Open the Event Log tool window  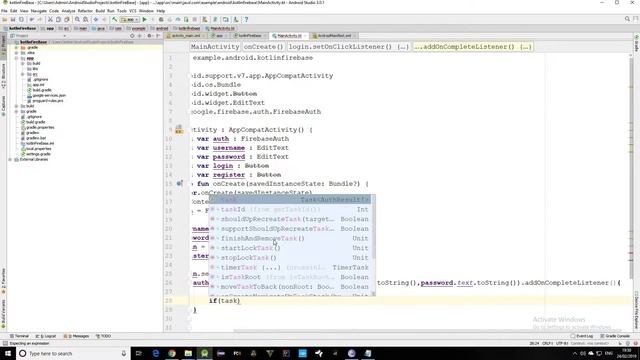[x=582, y=336]
